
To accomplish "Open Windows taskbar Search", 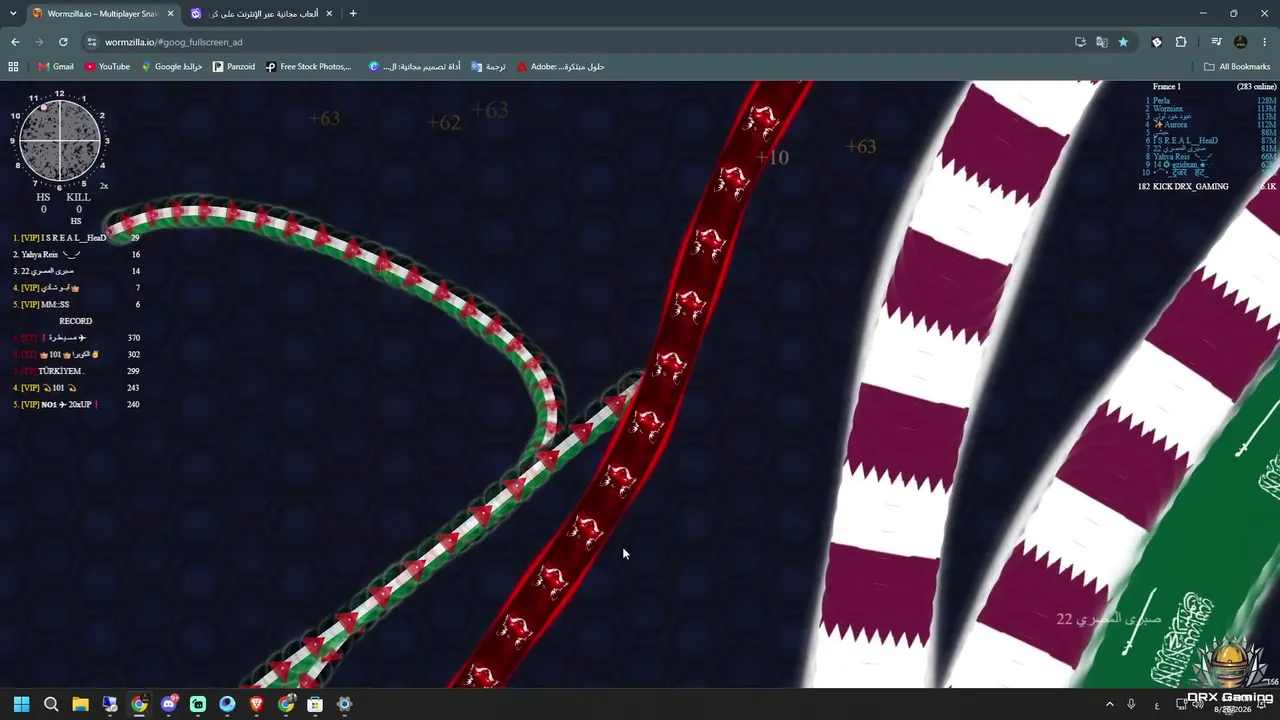I will (51, 704).
